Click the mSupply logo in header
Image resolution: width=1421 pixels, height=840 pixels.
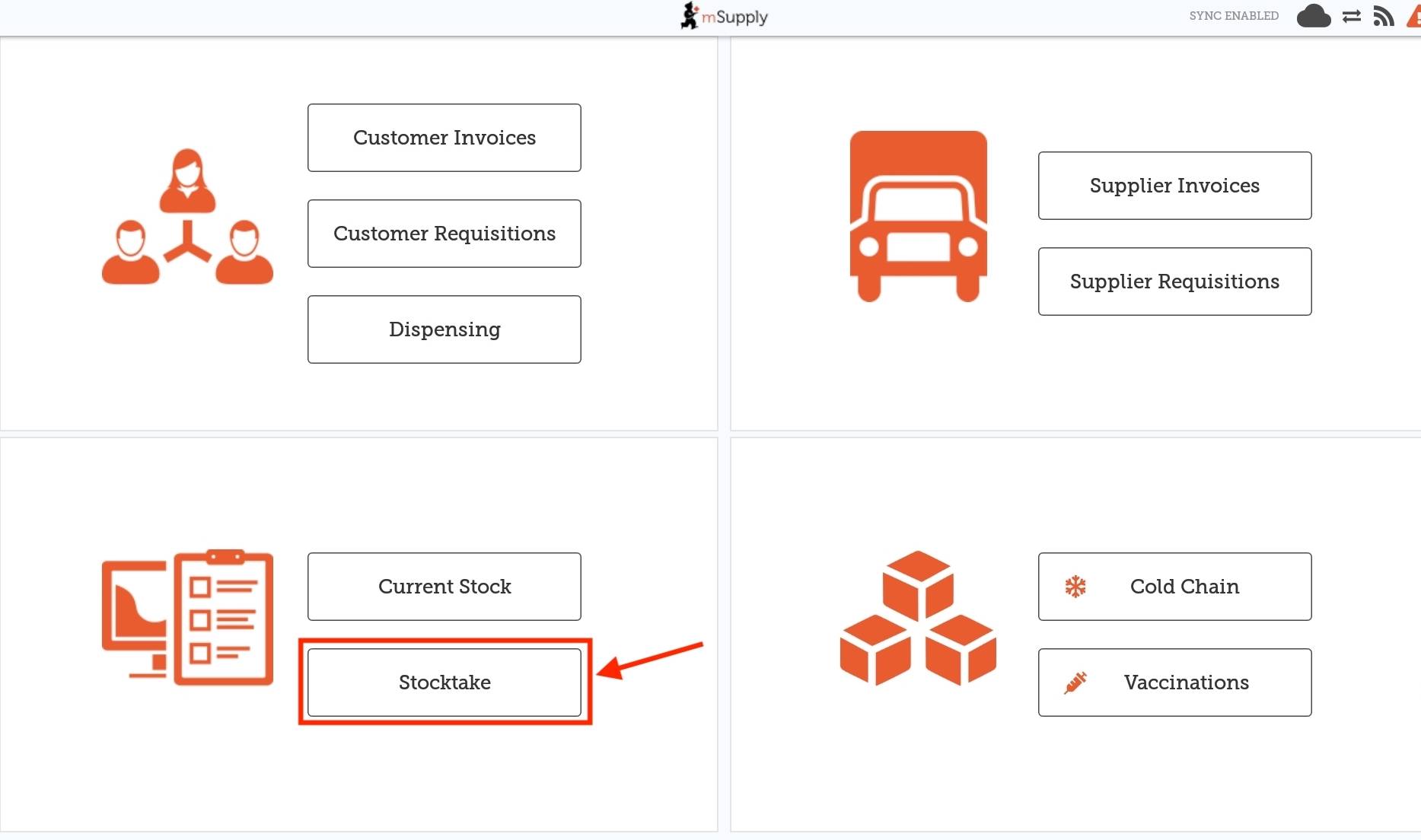[x=724, y=16]
